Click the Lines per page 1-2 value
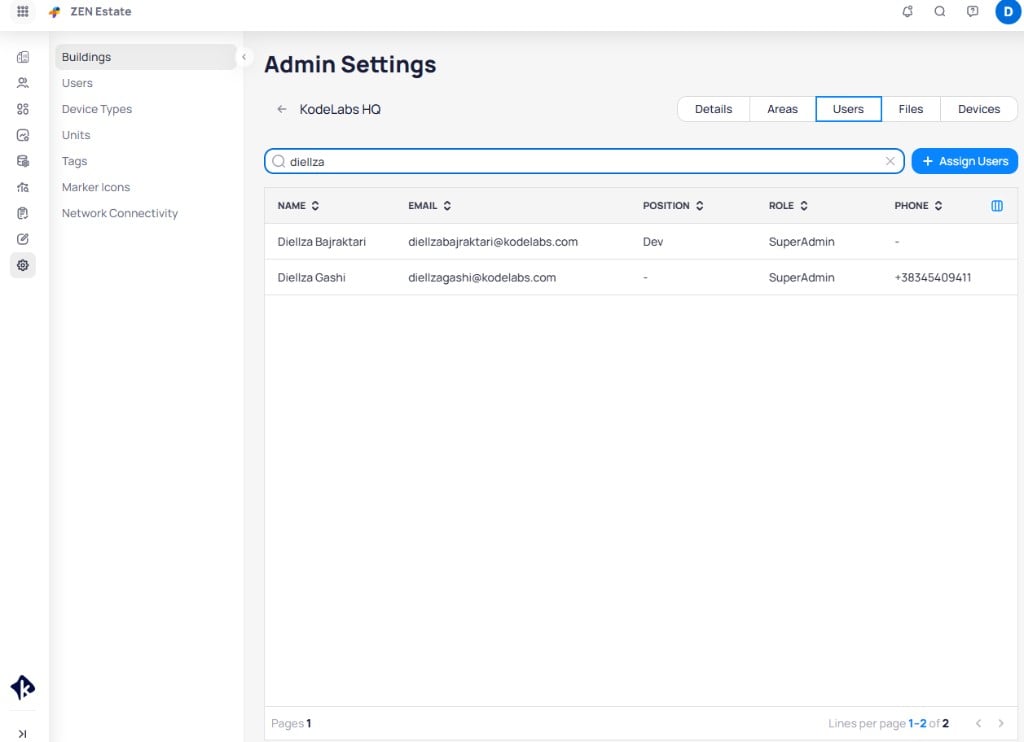 (x=917, y=723)
